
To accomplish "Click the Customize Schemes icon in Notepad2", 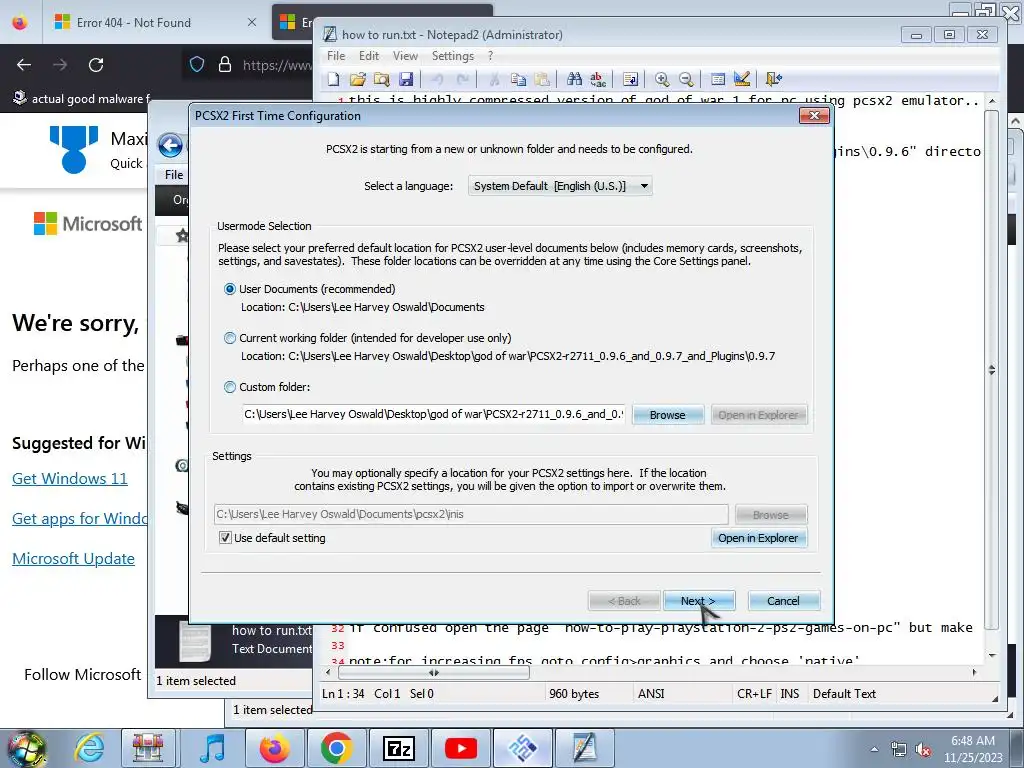I will (x=741, y=79).
